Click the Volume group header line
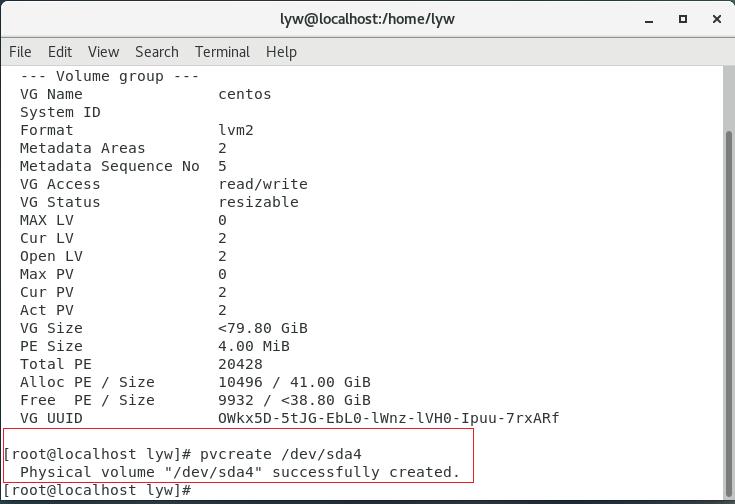The height and width of the screenshot is (504, 735). (110, 76)
